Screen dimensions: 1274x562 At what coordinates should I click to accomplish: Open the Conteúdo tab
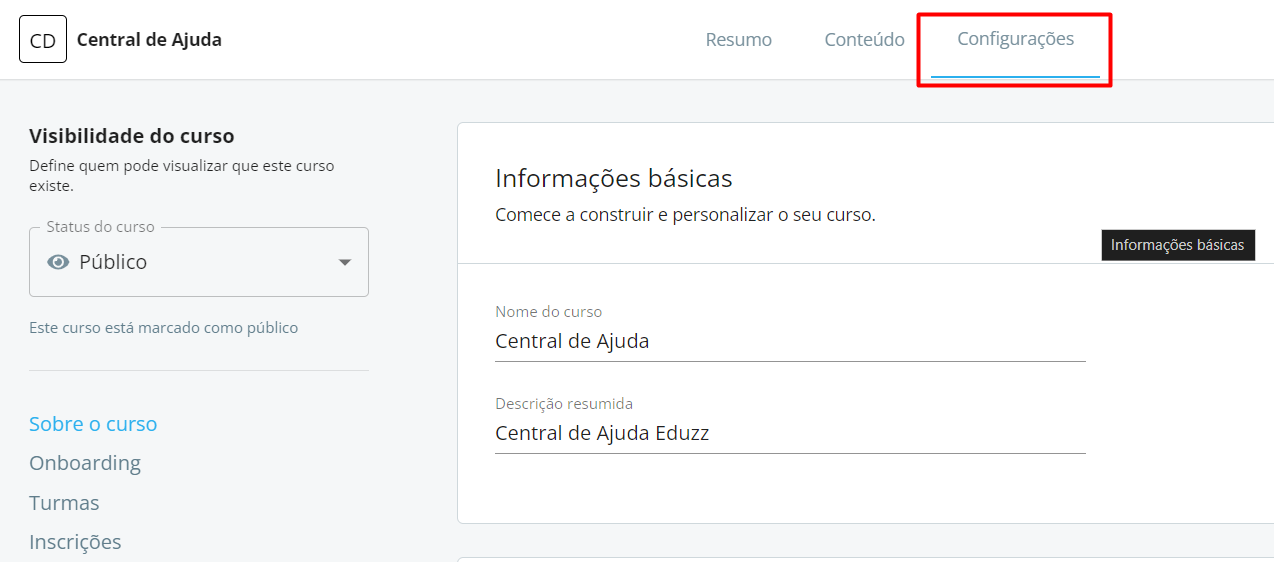(864, 40)
